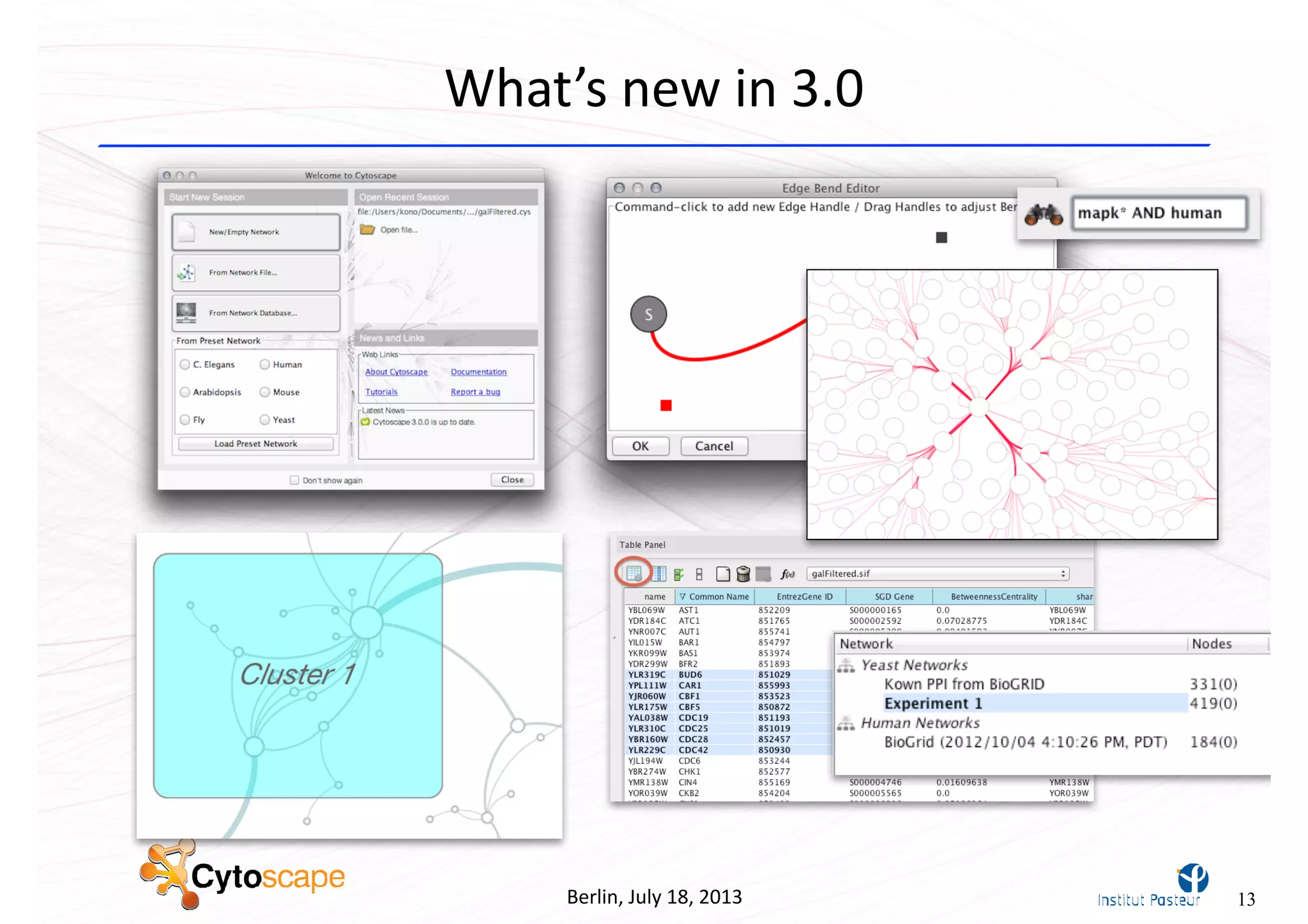Click the mapk* AND human search field

click(1158, 213)
